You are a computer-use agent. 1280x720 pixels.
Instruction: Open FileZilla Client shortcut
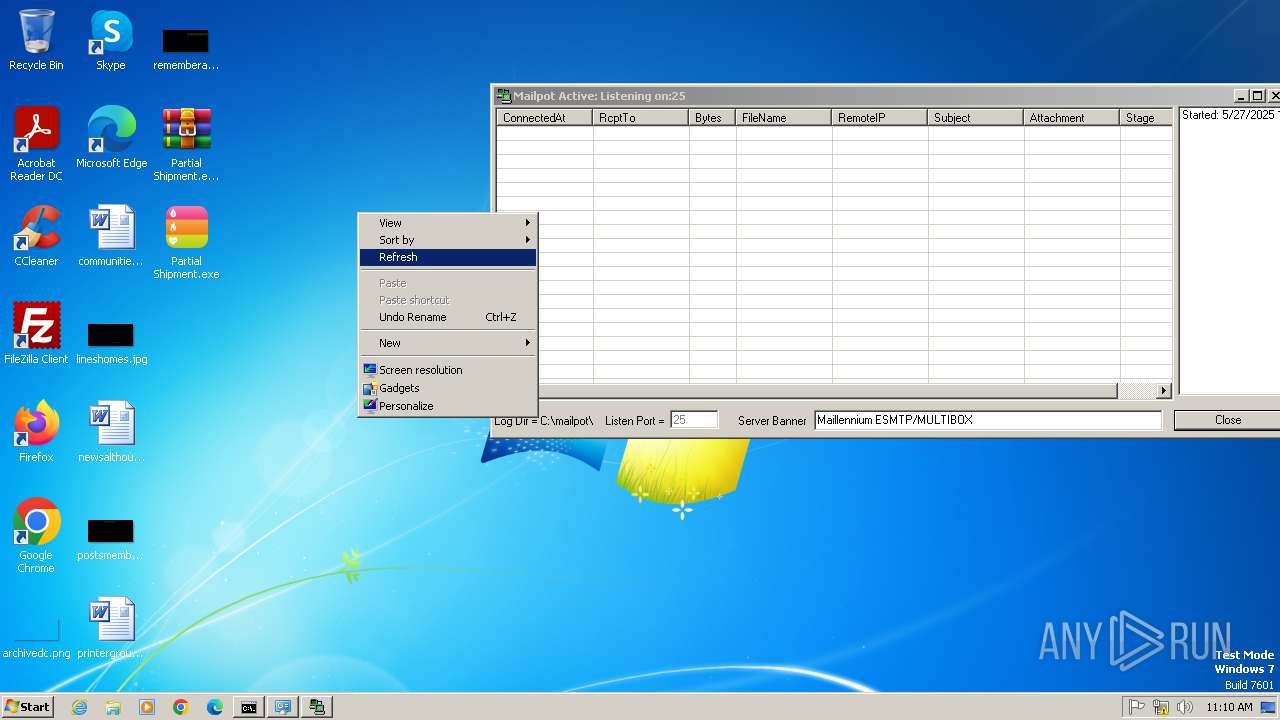pyautogui.click(x=36, y=334)
